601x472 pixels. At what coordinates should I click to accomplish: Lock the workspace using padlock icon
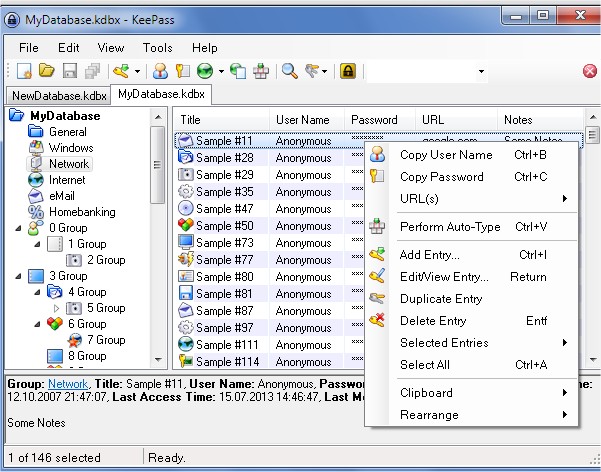(x=348, y=71)
